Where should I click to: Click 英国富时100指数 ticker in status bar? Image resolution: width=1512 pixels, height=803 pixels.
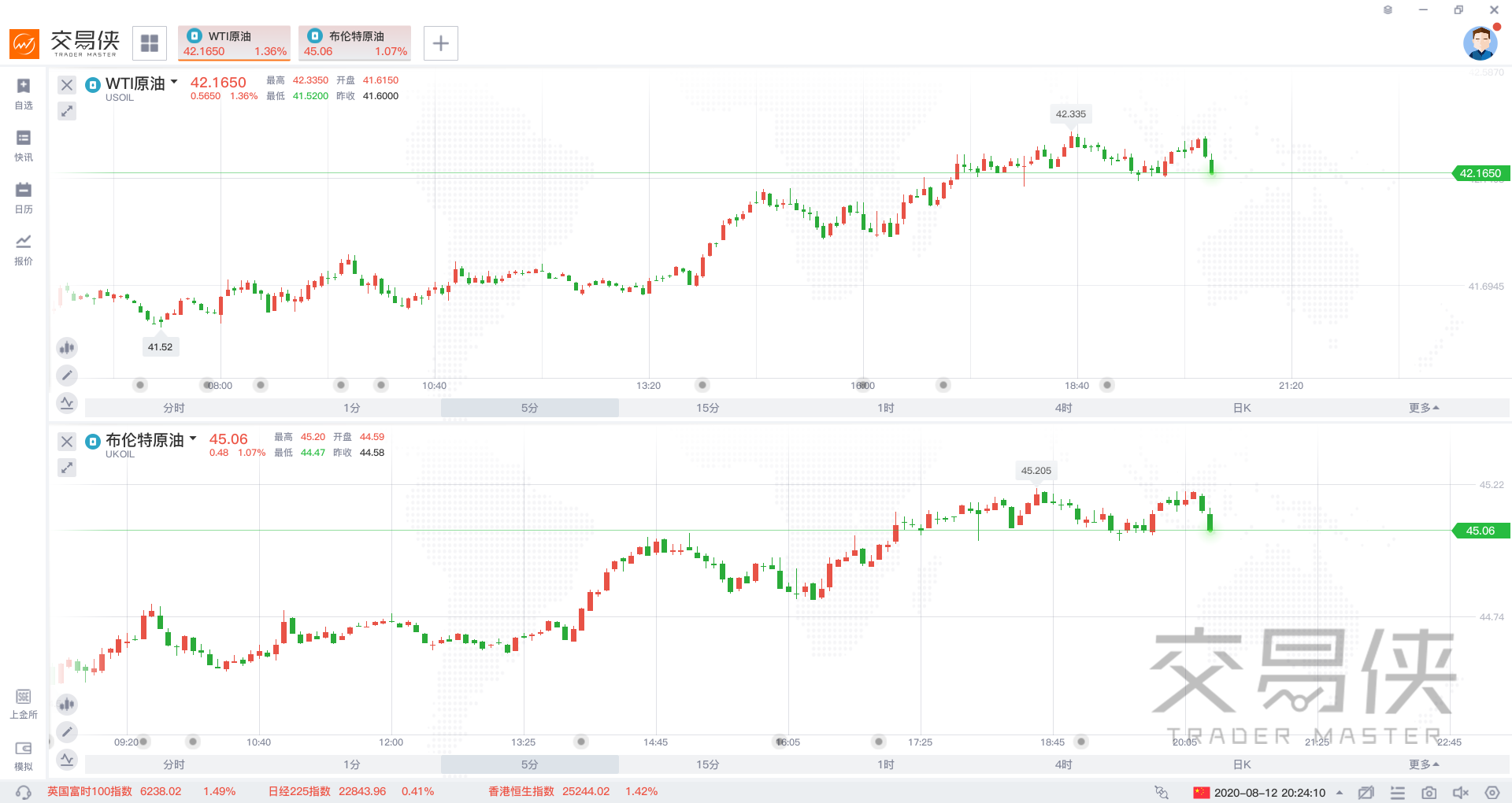pos(142,791)
